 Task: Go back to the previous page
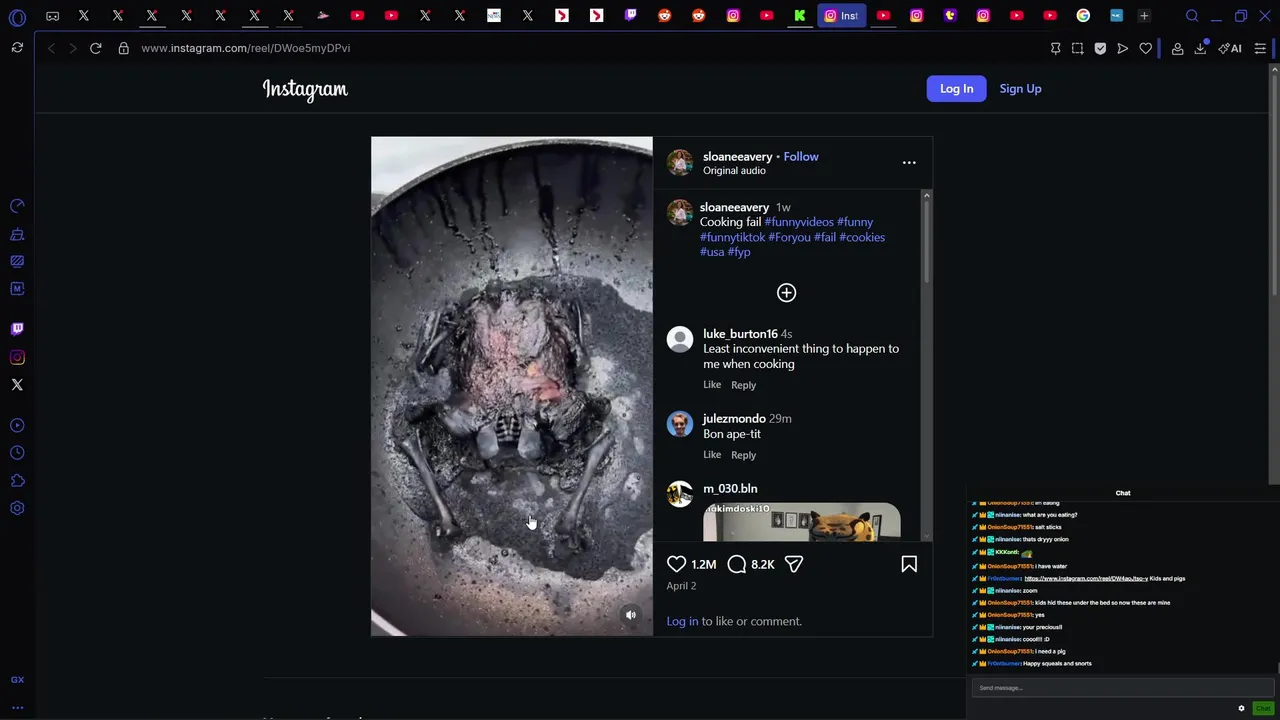(51, 48)
